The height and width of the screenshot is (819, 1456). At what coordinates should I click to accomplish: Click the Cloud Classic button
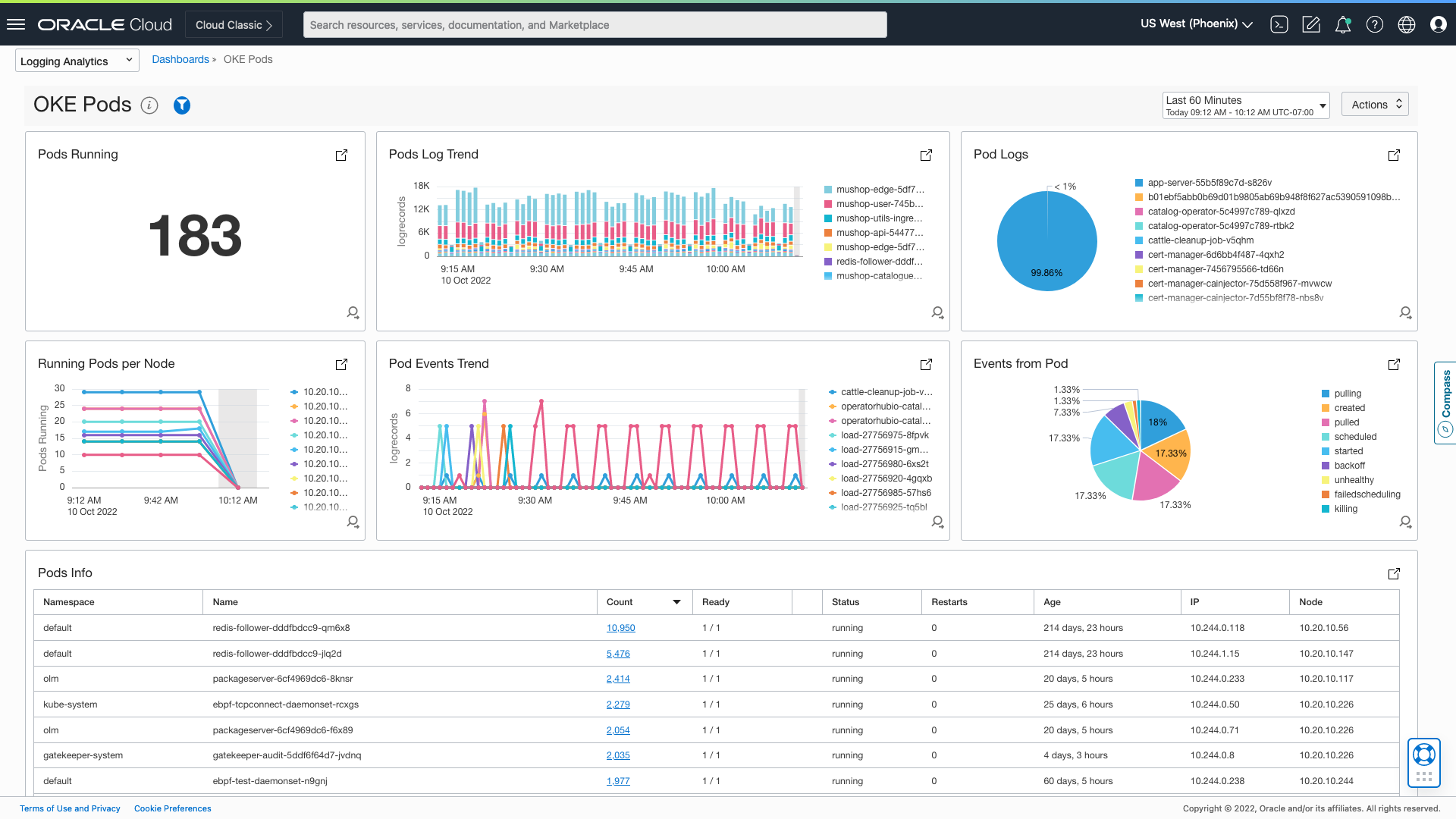234,25
